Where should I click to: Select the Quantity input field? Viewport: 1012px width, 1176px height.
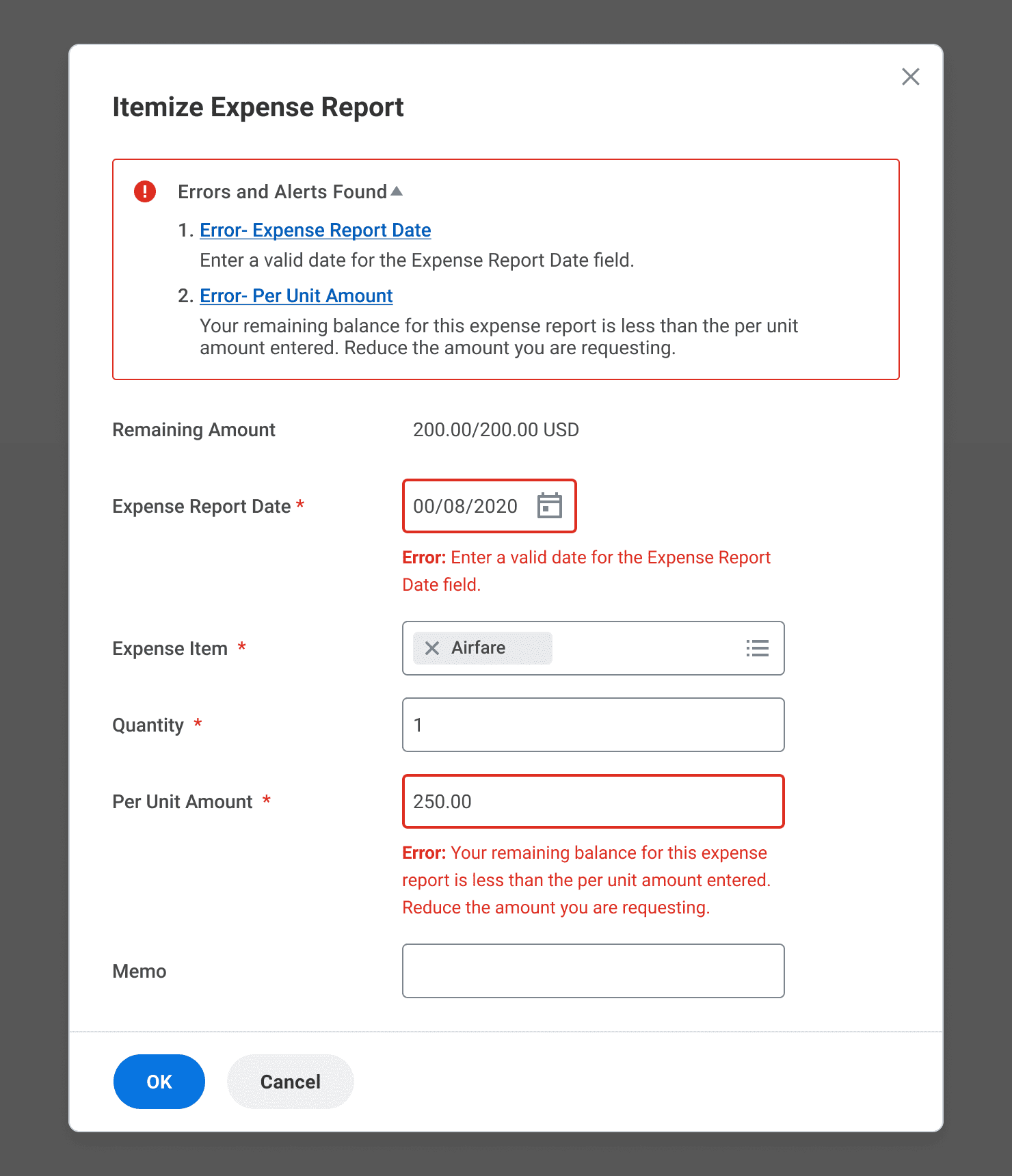(x=593, y=725)
